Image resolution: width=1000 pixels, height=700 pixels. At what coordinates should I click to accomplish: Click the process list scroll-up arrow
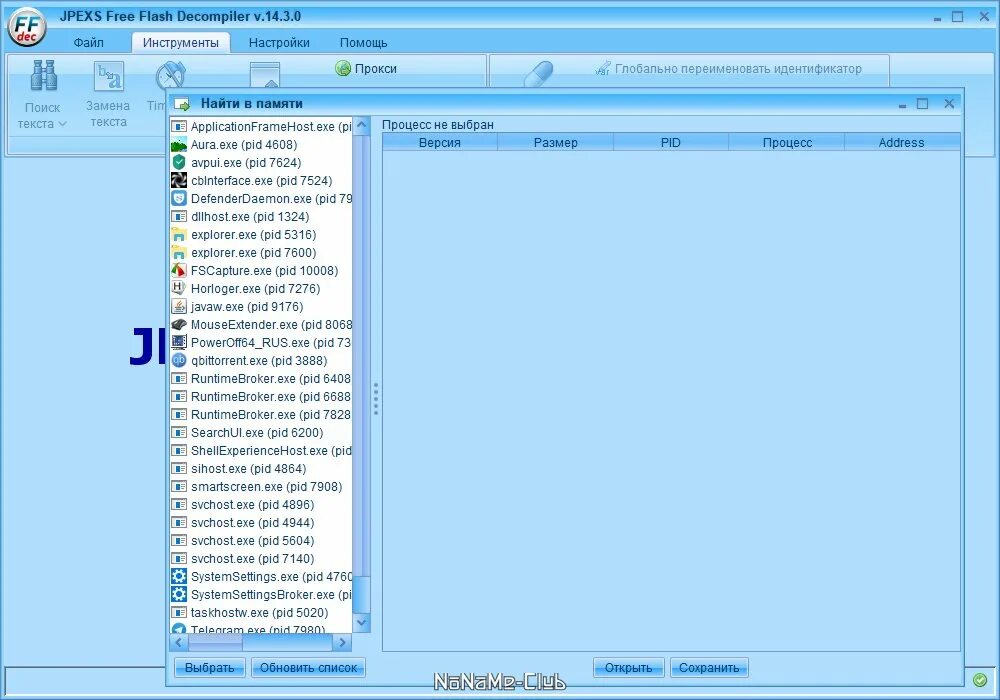362,126
